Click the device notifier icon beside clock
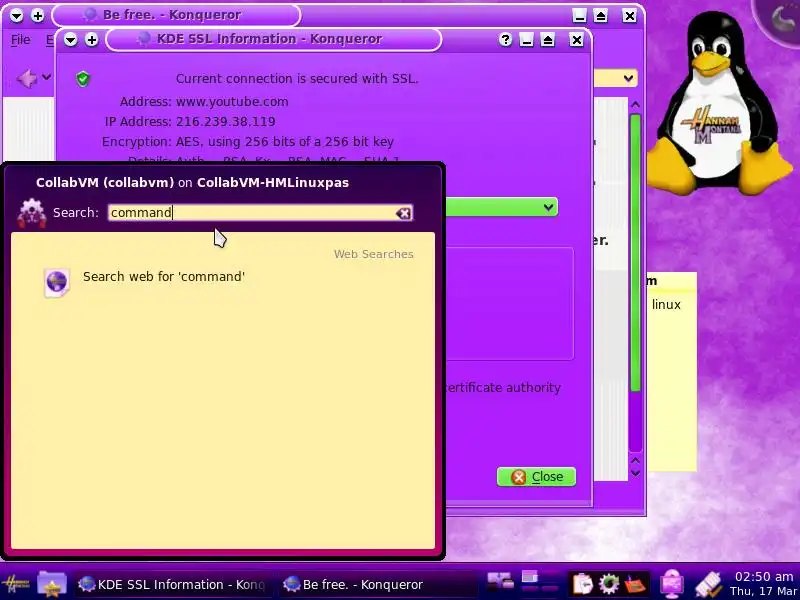 point(708,584)
